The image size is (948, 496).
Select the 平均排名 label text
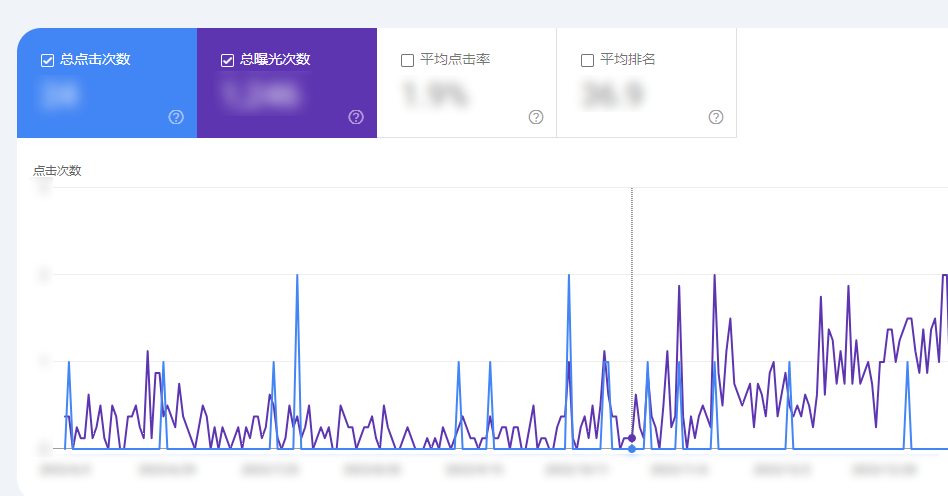[x=628, y=59]
